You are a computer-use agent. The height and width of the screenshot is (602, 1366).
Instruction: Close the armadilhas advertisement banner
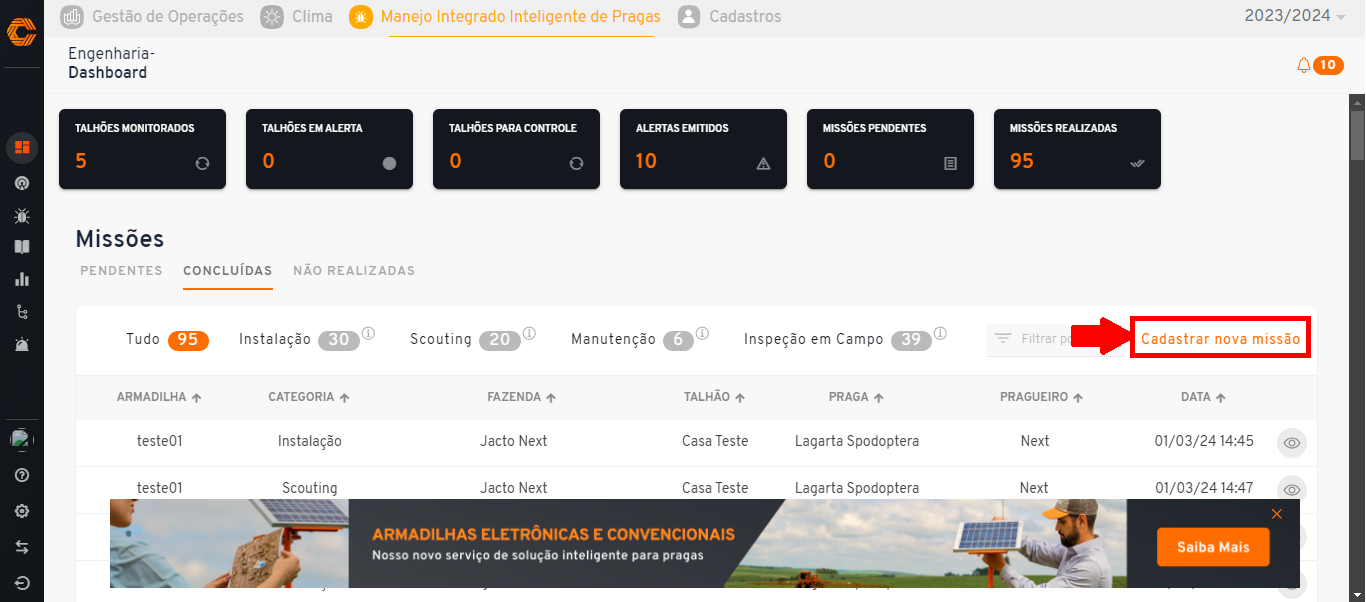(x=1277, y=514)
